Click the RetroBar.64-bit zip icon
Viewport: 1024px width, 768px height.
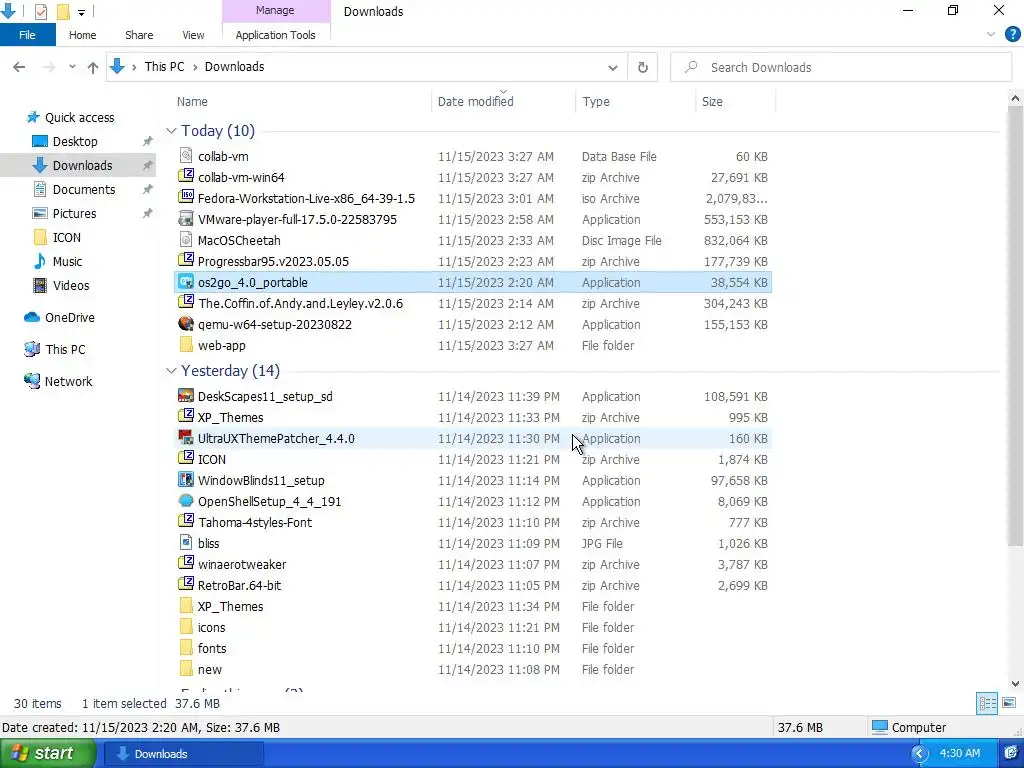point(186,584)
